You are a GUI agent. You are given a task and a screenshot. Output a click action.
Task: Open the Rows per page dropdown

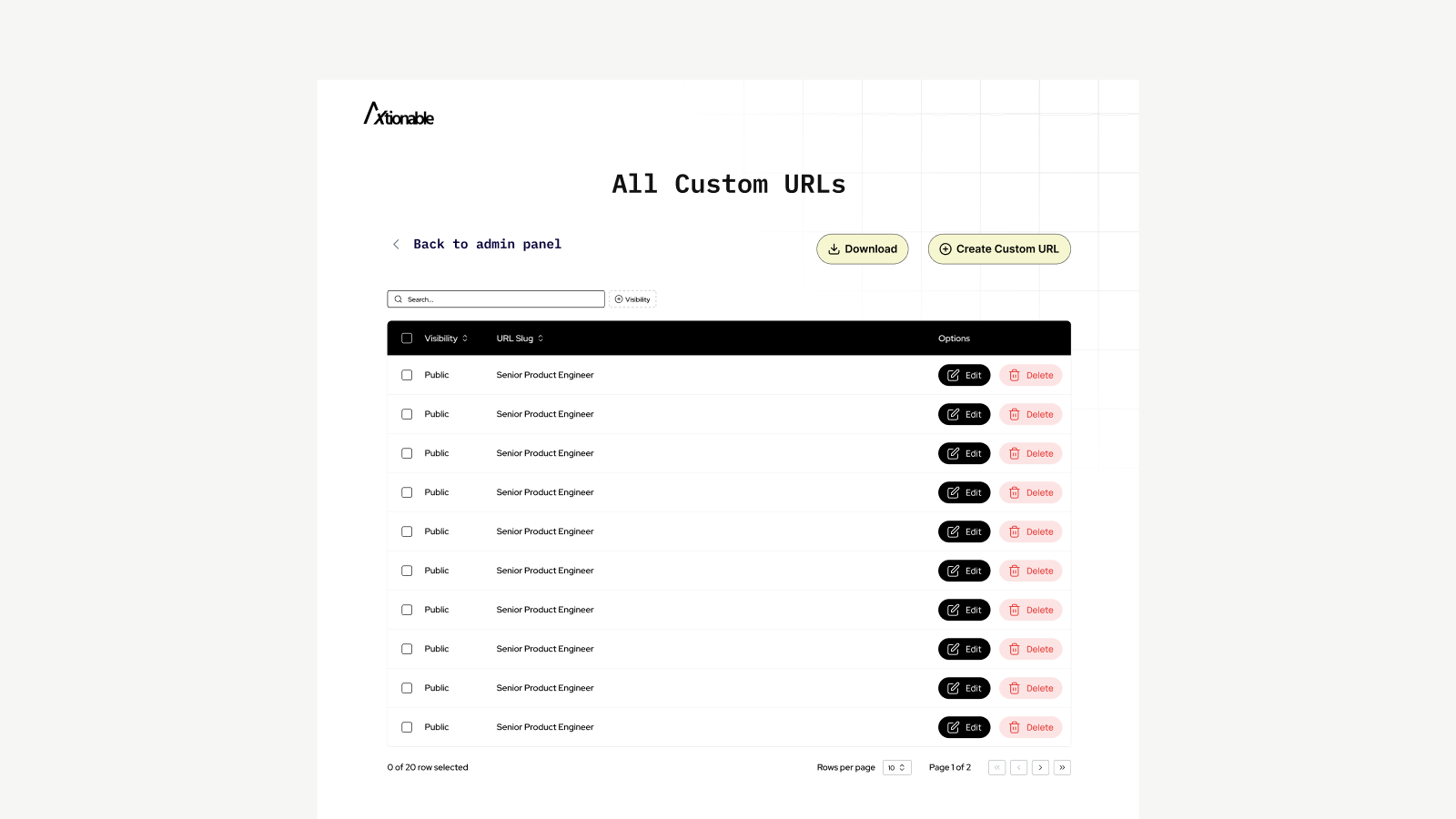point(896,767)
